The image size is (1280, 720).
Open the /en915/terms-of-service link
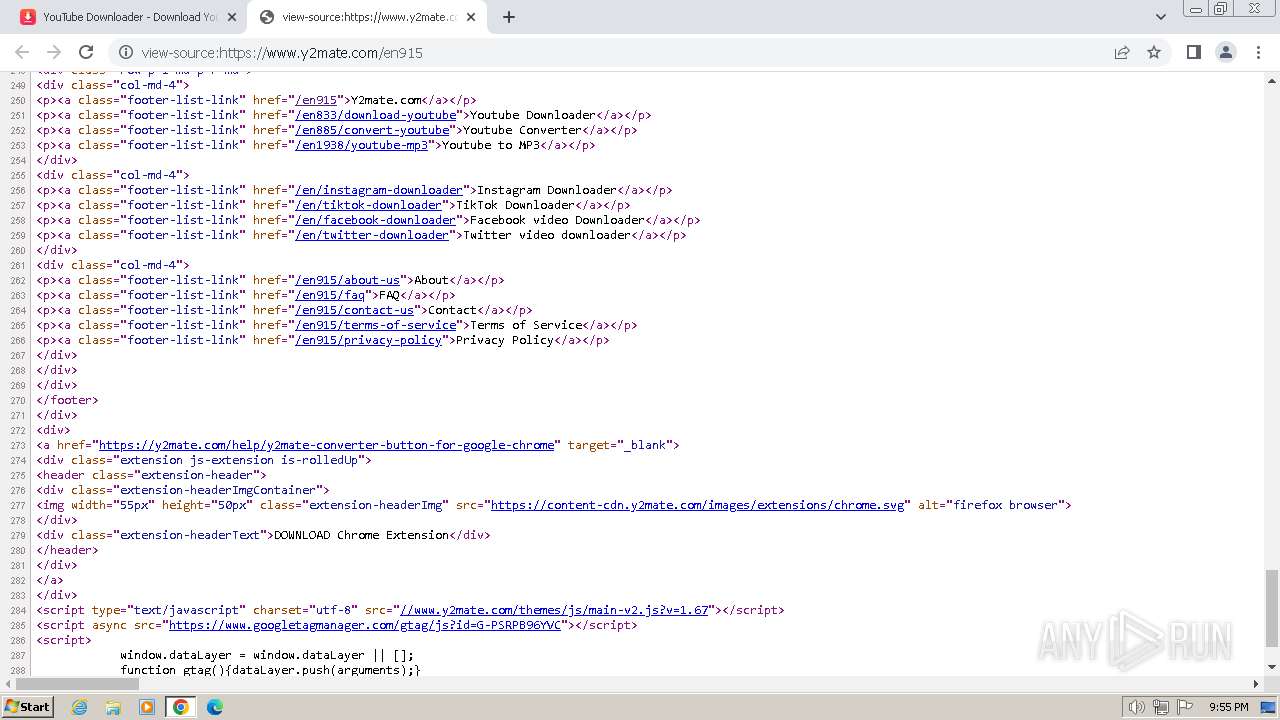coord(375,325)
